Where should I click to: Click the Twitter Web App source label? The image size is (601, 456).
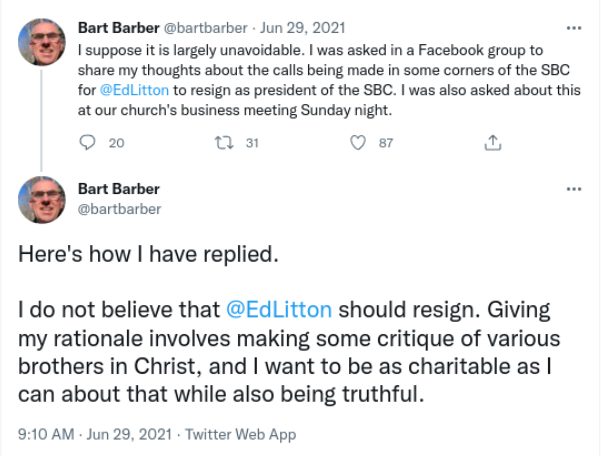pos(250,435)
